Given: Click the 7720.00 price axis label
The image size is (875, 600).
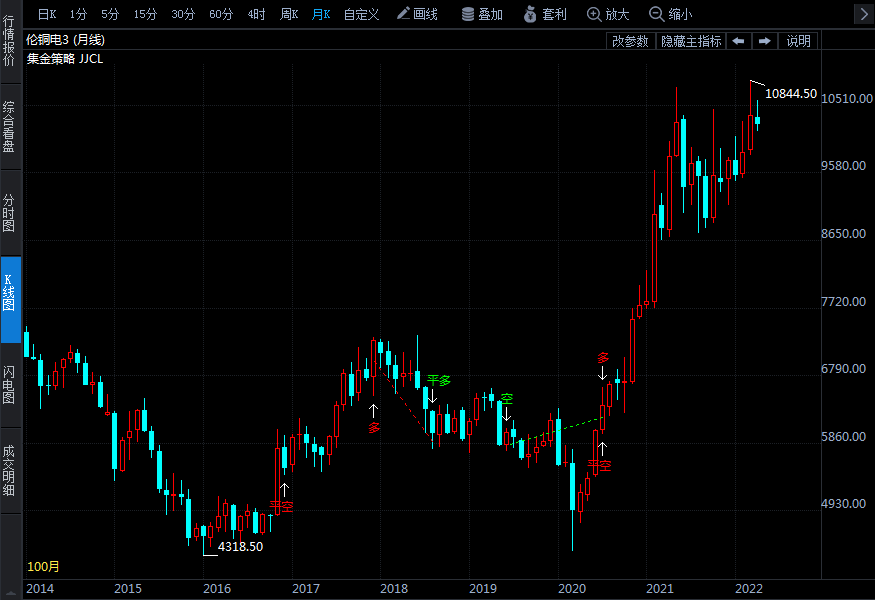Looking at the screenshot, I should (844, 302).
